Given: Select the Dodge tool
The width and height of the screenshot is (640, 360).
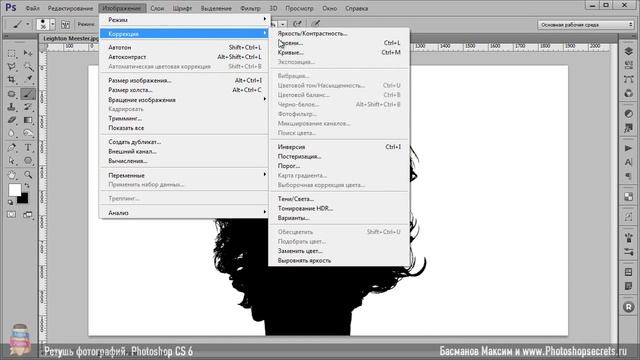Looking at the screenshot, I should coord(28,133).
